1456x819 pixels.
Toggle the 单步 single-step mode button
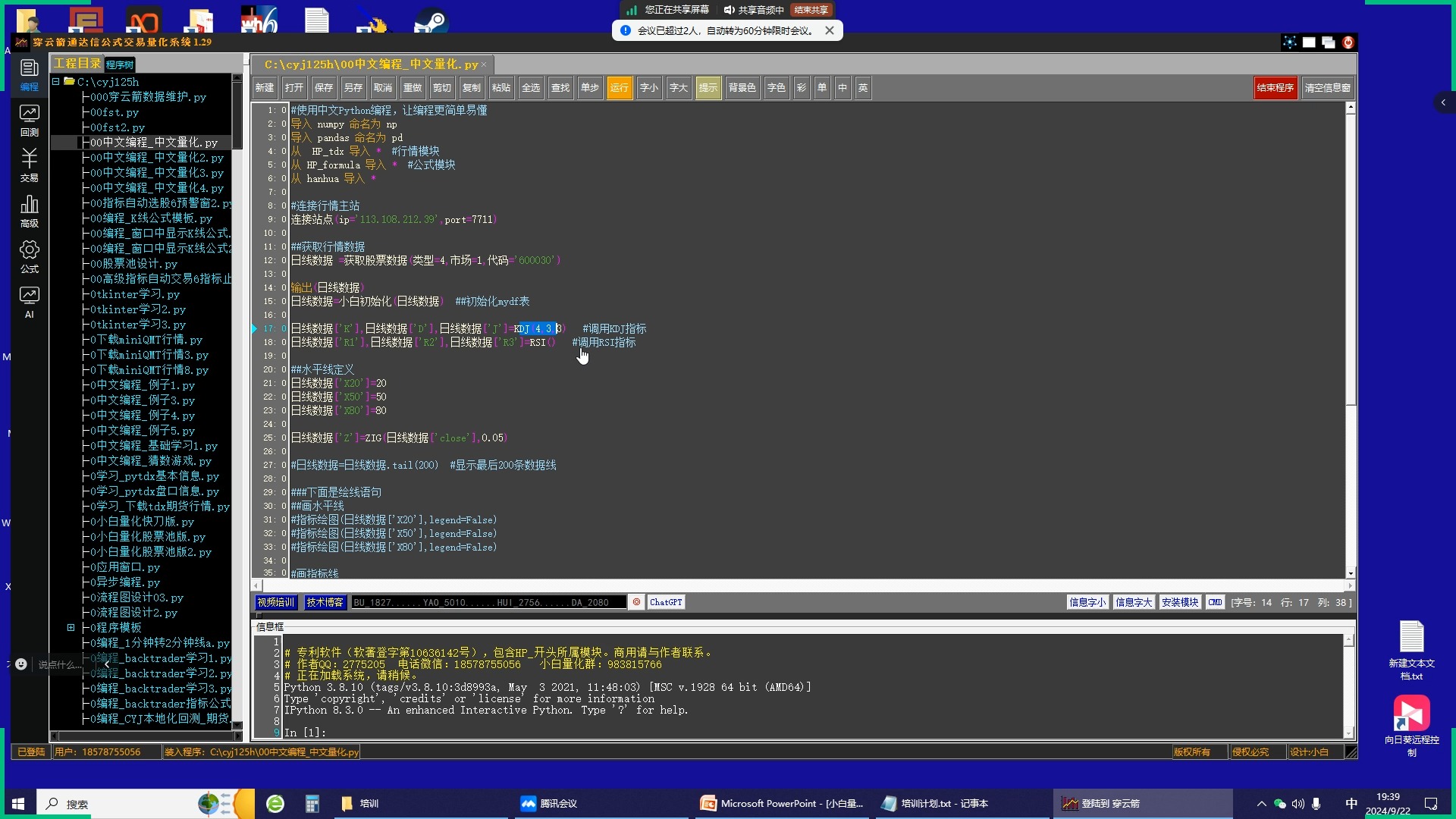point(589,88)
